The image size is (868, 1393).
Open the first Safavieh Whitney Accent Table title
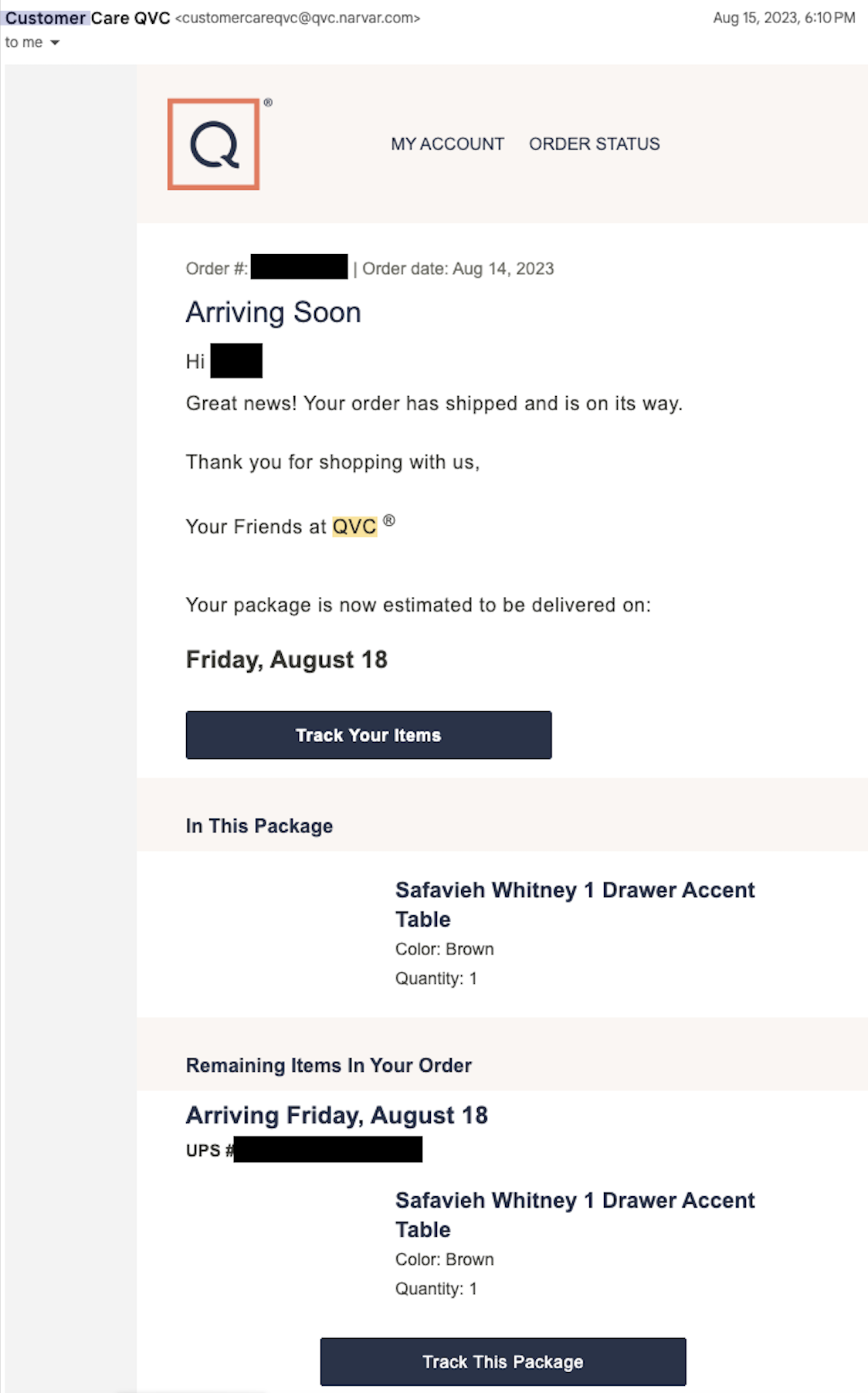[575, 904]
